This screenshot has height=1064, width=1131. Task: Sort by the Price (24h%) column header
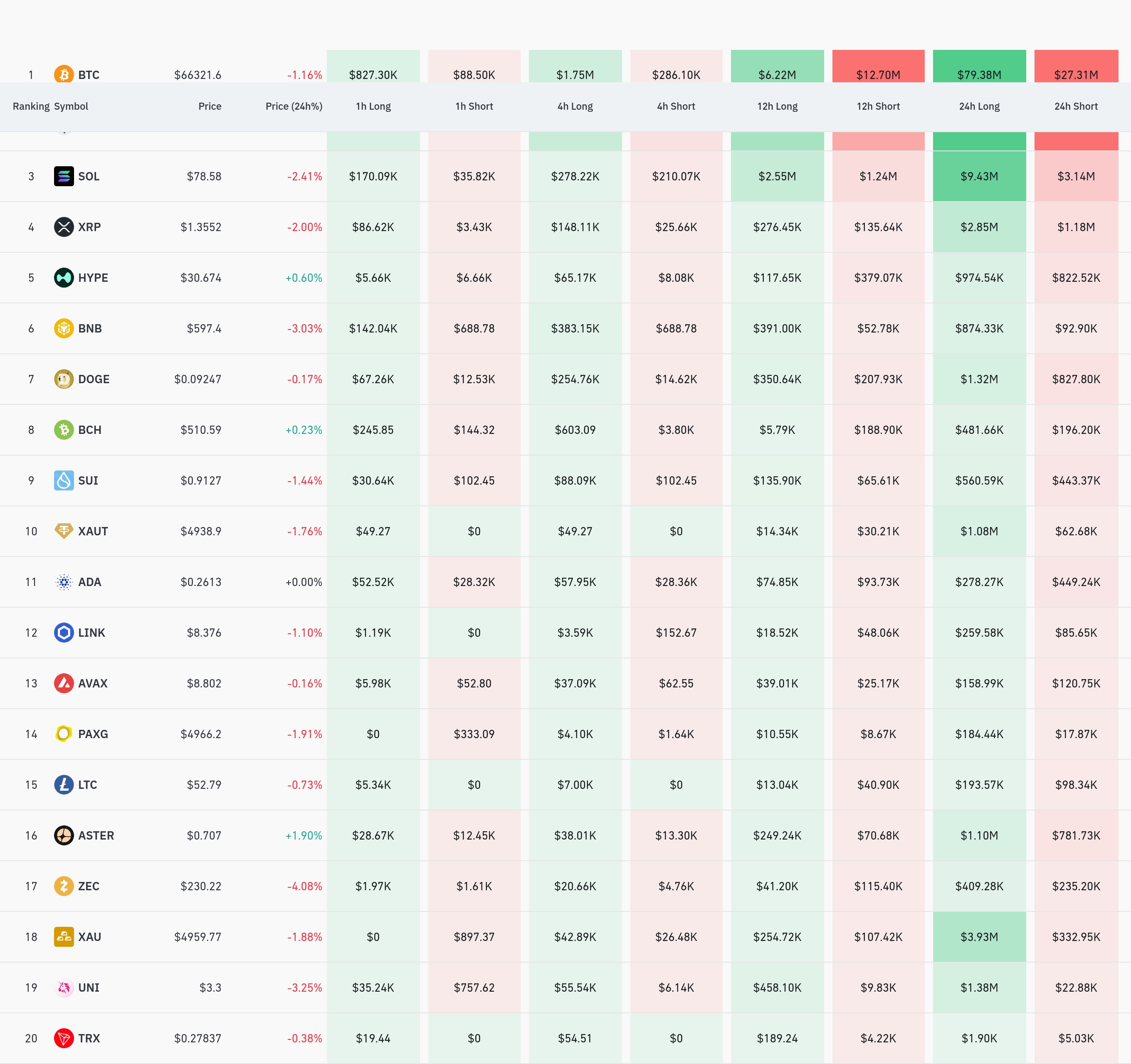click(294, 106)
